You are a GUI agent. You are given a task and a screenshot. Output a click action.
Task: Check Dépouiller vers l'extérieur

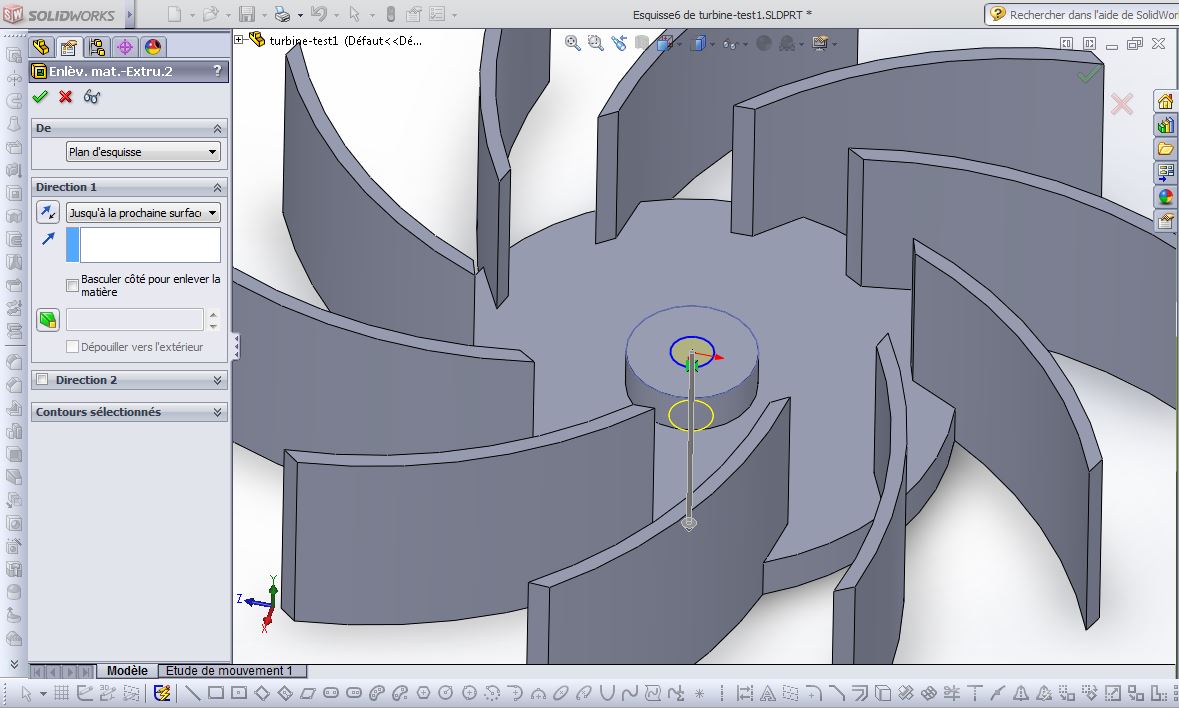[73, 346]
